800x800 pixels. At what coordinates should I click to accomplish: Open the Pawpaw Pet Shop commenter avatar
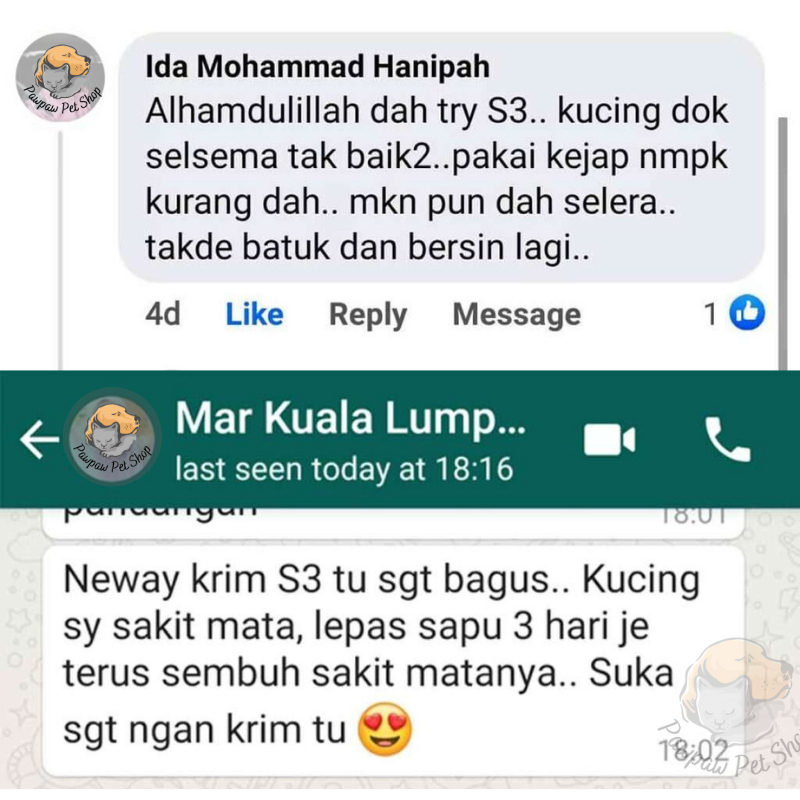(x=60, y=77)
